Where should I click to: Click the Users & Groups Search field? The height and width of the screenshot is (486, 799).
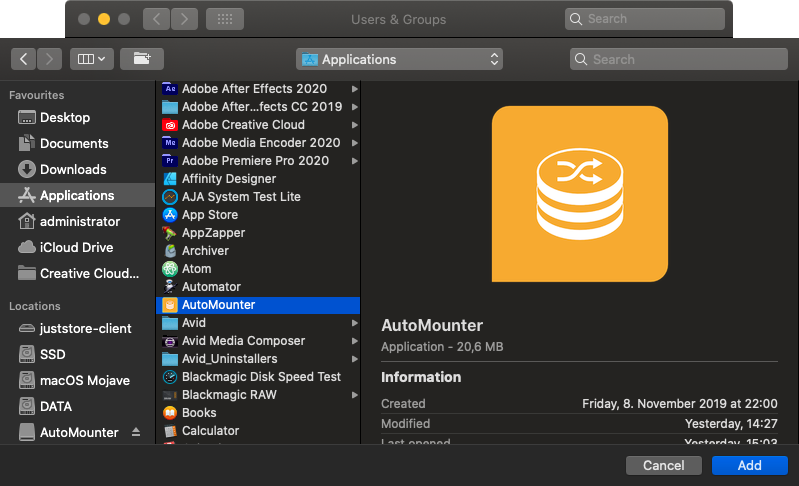645,19
